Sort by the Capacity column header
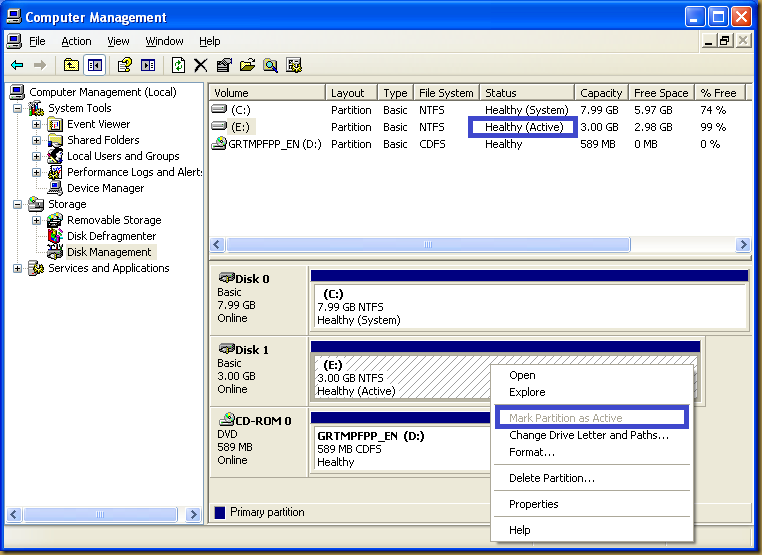Image resolution: width=762 pixels, height=555 pixels. tap(601, 93)
